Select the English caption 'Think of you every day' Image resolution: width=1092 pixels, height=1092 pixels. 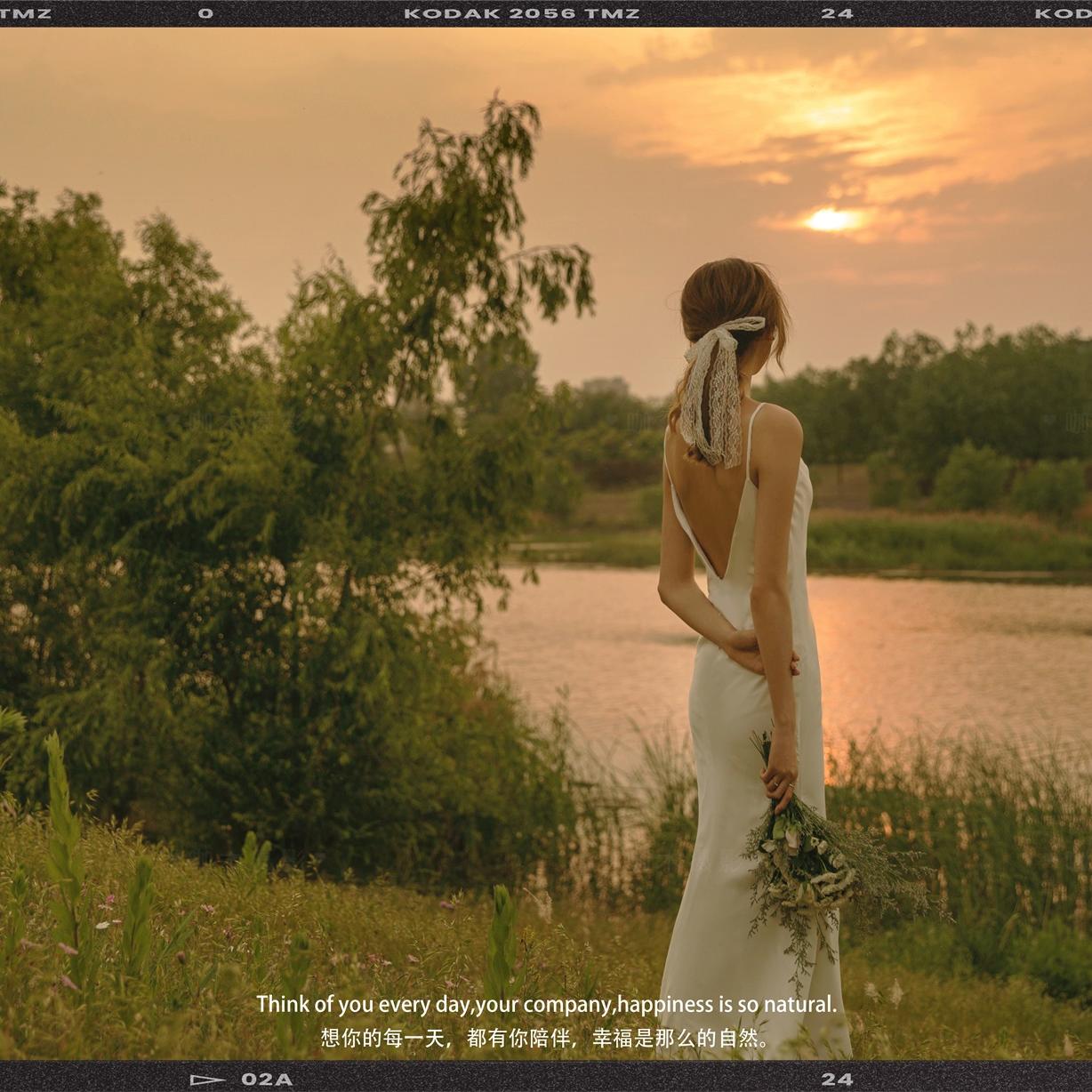(x=546, y=1005)
